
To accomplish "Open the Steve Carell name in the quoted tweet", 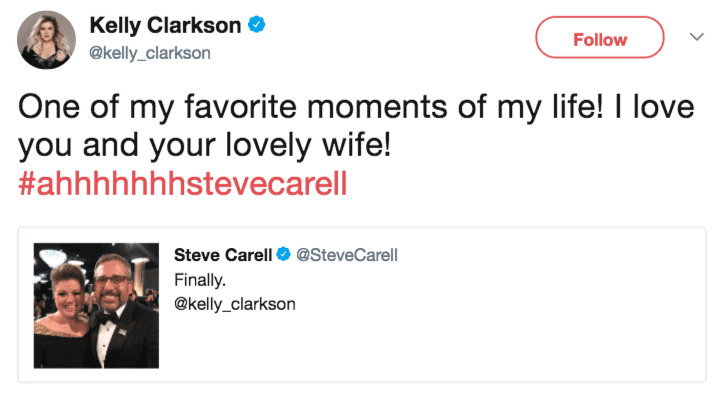I will pos(223,255).
